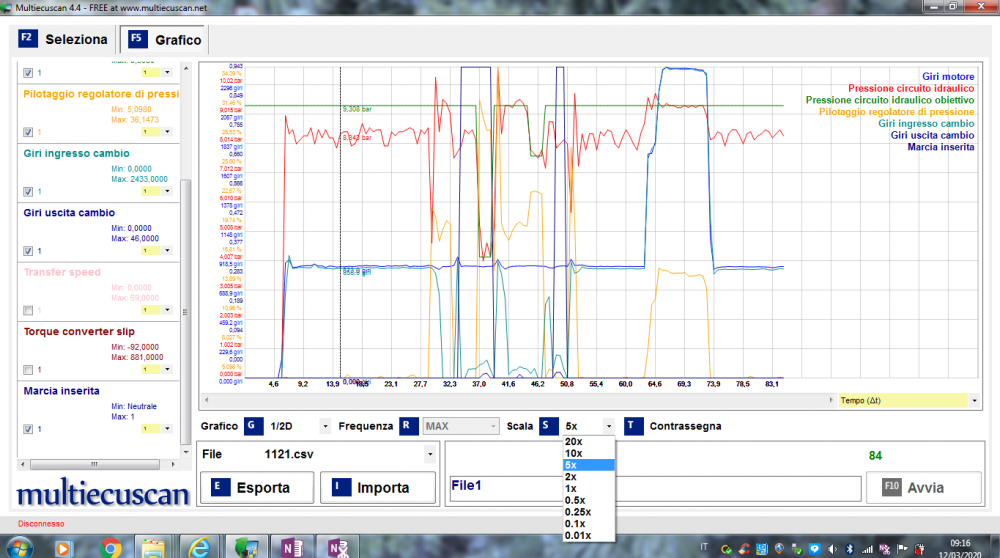The width and height of the screenshot is (1000, 558).
Task: Click the File1 text input field
Action: (655, 488)
